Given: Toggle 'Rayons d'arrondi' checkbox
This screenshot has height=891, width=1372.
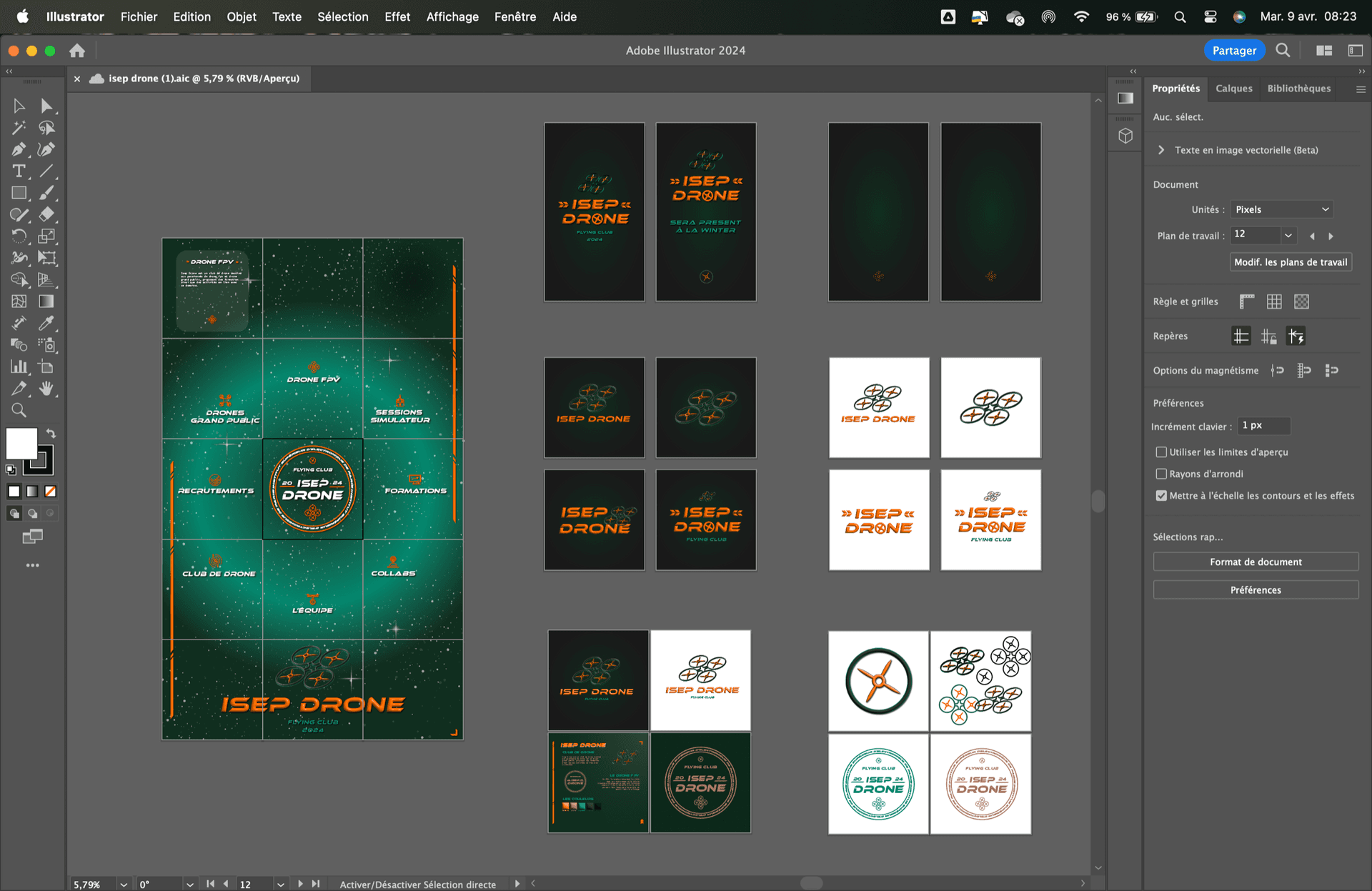Looking at the screenshot, I should point(1161,474).
